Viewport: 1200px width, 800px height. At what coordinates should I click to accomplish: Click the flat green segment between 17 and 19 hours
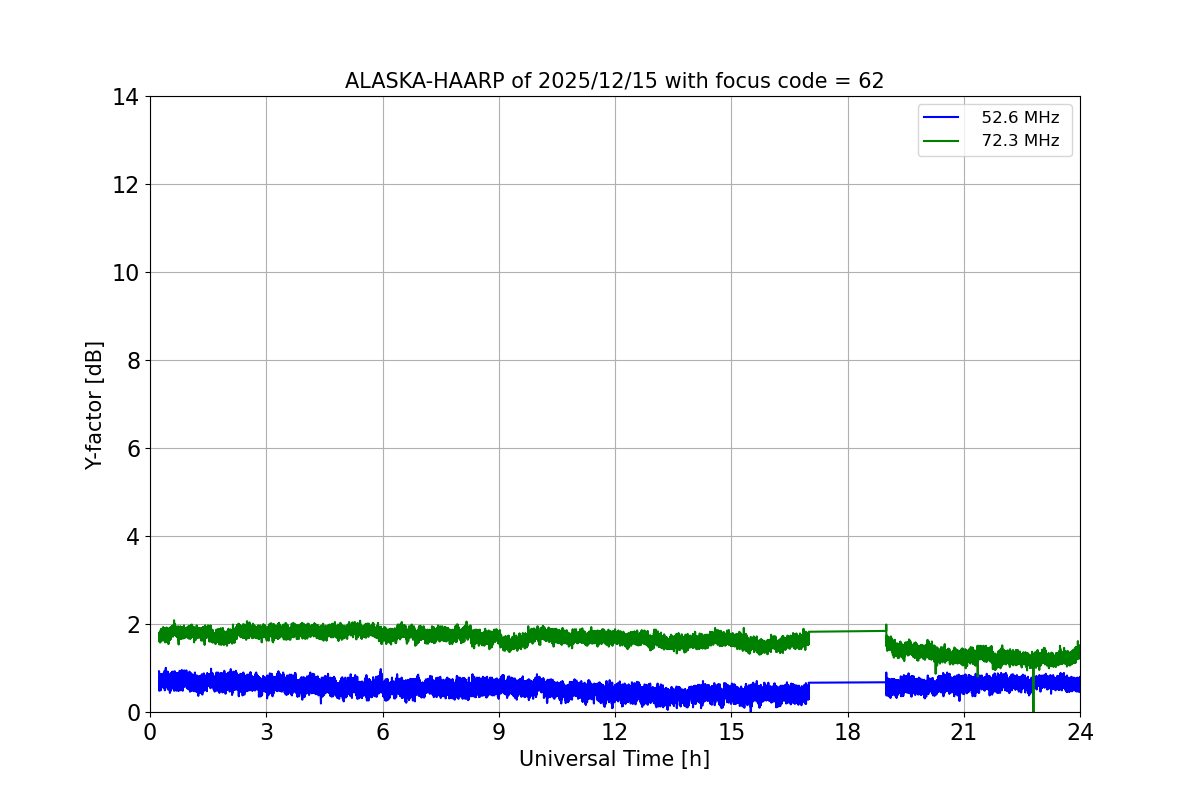[847, 631]
